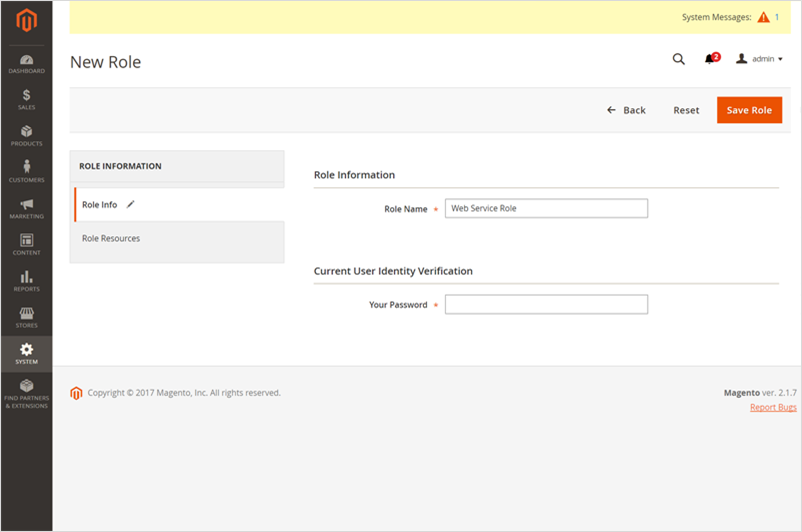Open the Marketing menu
Image resolution: width=802 pixels, height=532 pixels.
[x=26, y=208]
